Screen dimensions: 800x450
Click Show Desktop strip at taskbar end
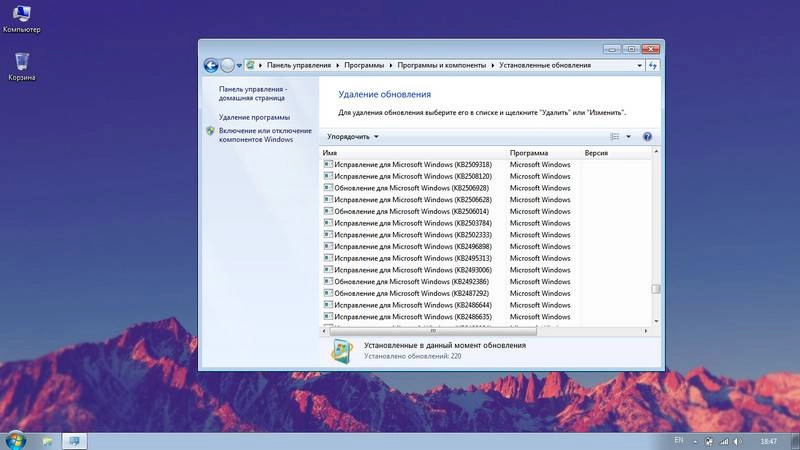coord(796,441)
